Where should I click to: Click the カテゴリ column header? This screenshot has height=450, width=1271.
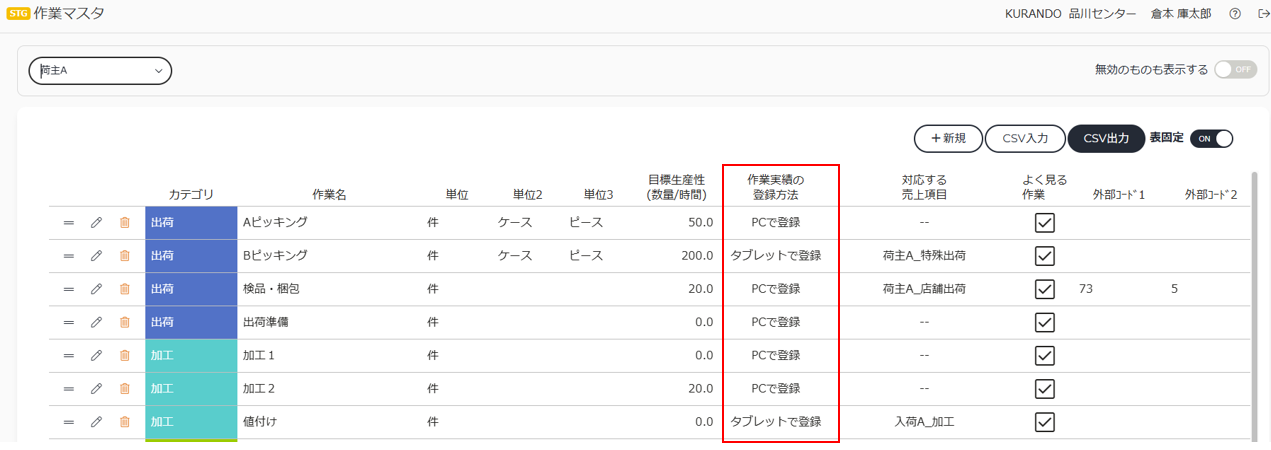[x=191, y=194]
